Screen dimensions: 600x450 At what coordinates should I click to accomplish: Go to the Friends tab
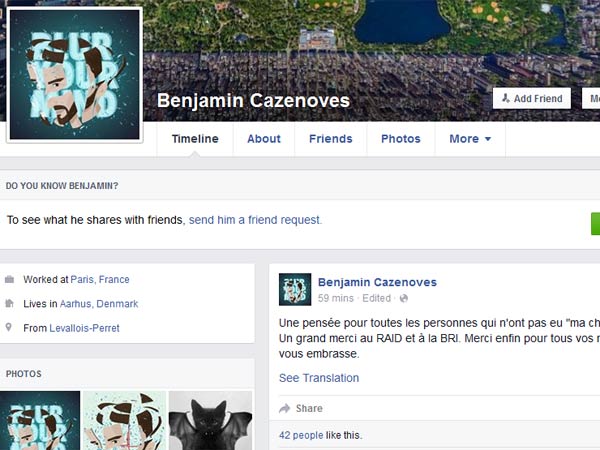(331, 139)
